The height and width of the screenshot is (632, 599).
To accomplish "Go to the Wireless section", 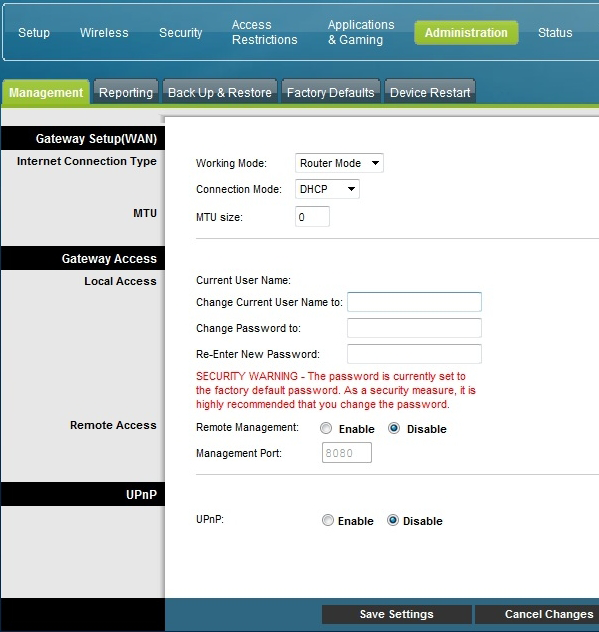I will coord(104,33).
